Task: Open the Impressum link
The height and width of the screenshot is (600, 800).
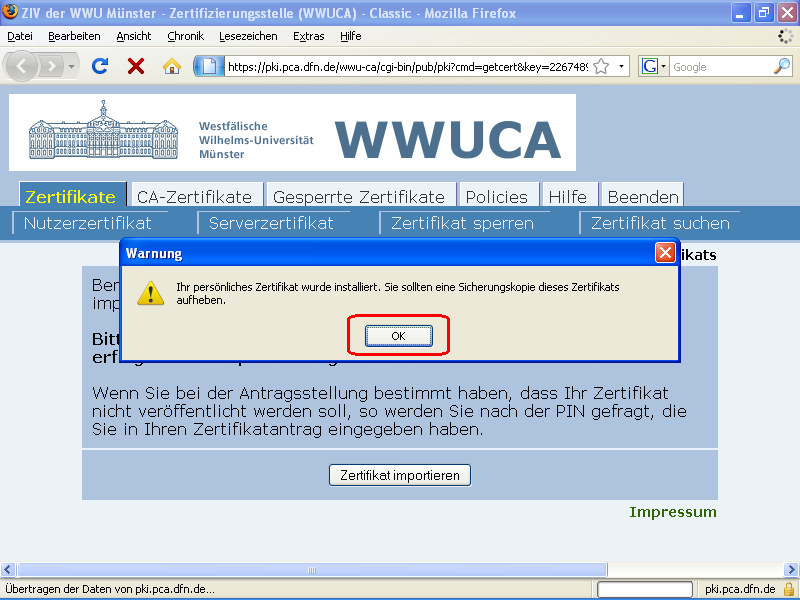Action: pos(673,511)
